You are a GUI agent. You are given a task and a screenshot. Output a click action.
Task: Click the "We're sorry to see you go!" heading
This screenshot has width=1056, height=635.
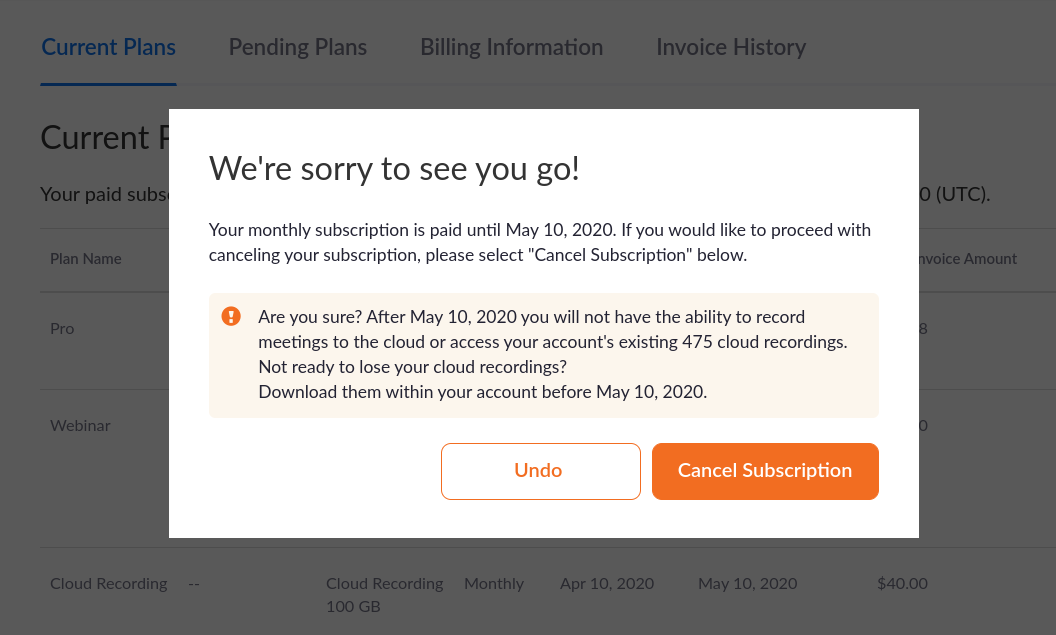tap(394, 168)
